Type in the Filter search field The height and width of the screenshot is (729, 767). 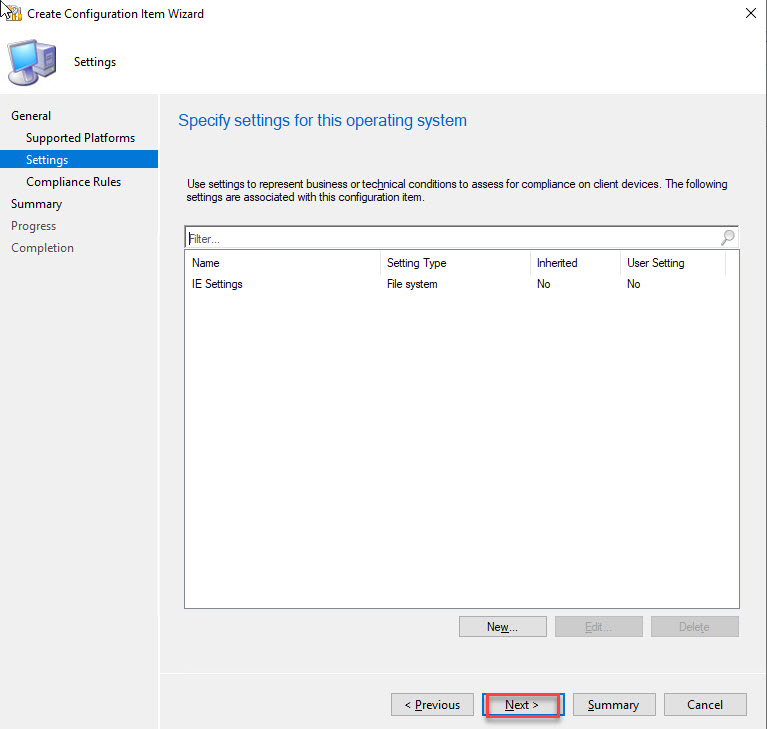click(450, 238)
